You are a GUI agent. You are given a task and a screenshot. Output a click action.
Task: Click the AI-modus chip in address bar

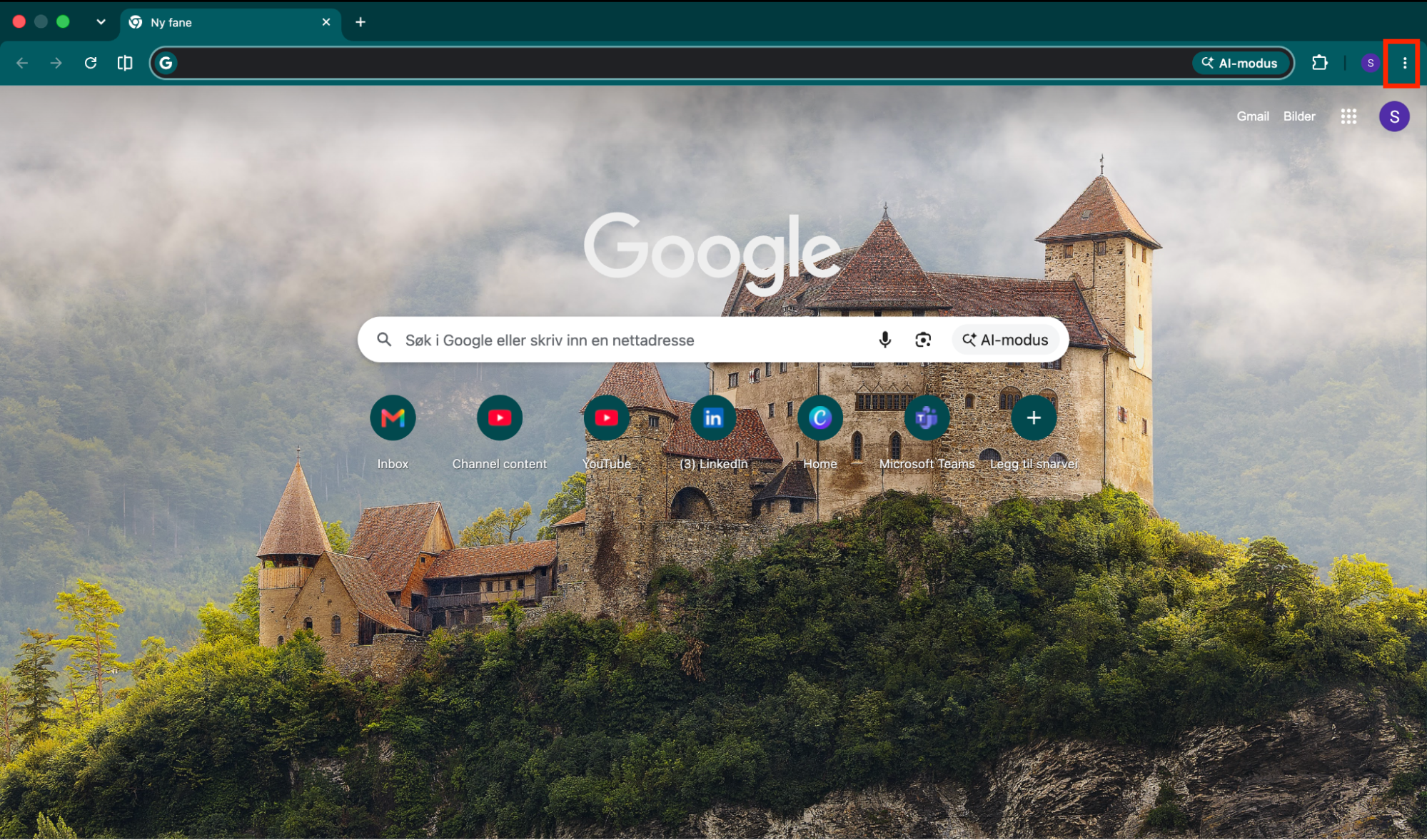pyautogui.click(x=1241, y=64)
